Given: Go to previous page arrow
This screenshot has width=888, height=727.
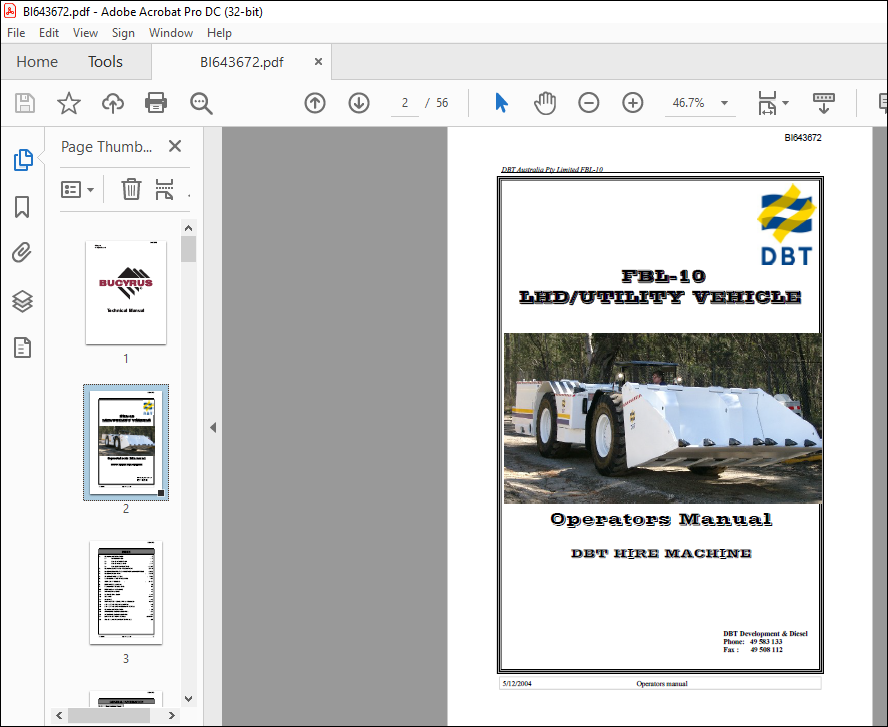Looking at the screenshot, I should coord(315,103).
